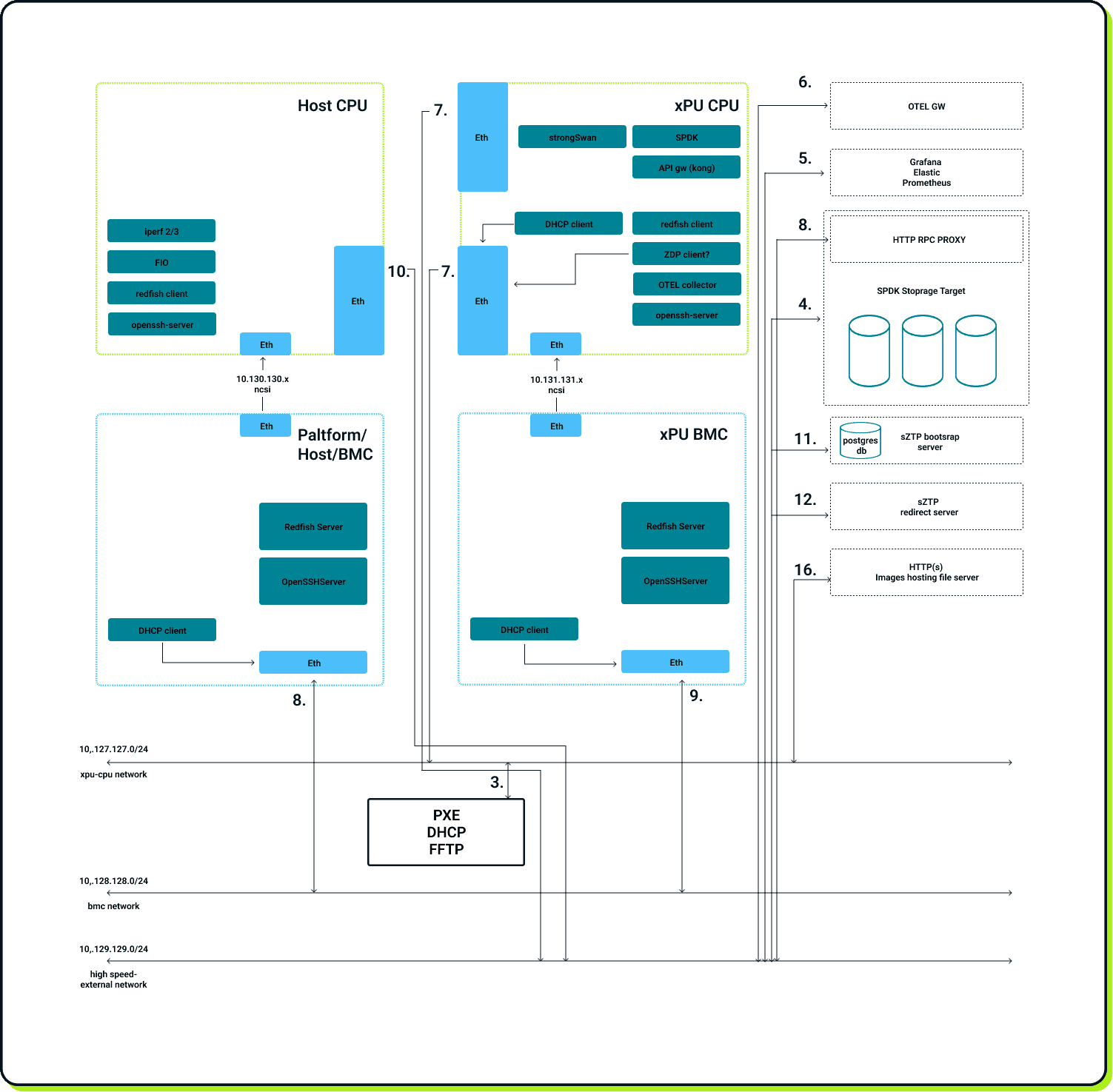Click the SPDK block

686,136
